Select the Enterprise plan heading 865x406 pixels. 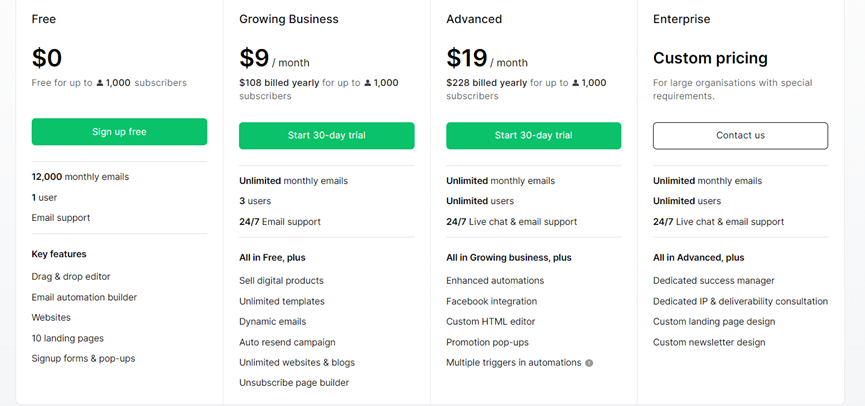click(681, 19)
